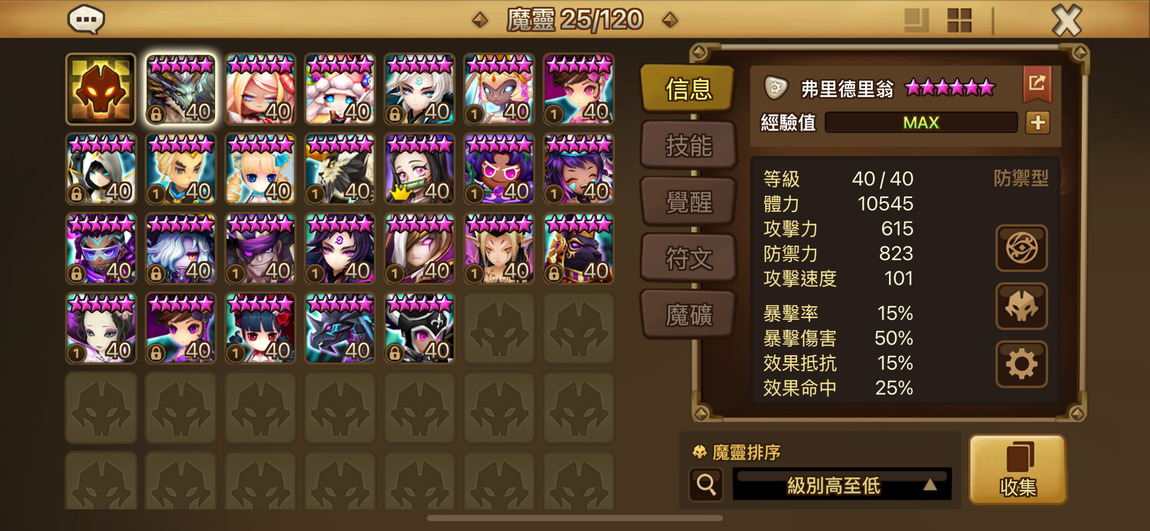Switch to the four-square grid view icon

pyautogui.click(x=959, y=21)
